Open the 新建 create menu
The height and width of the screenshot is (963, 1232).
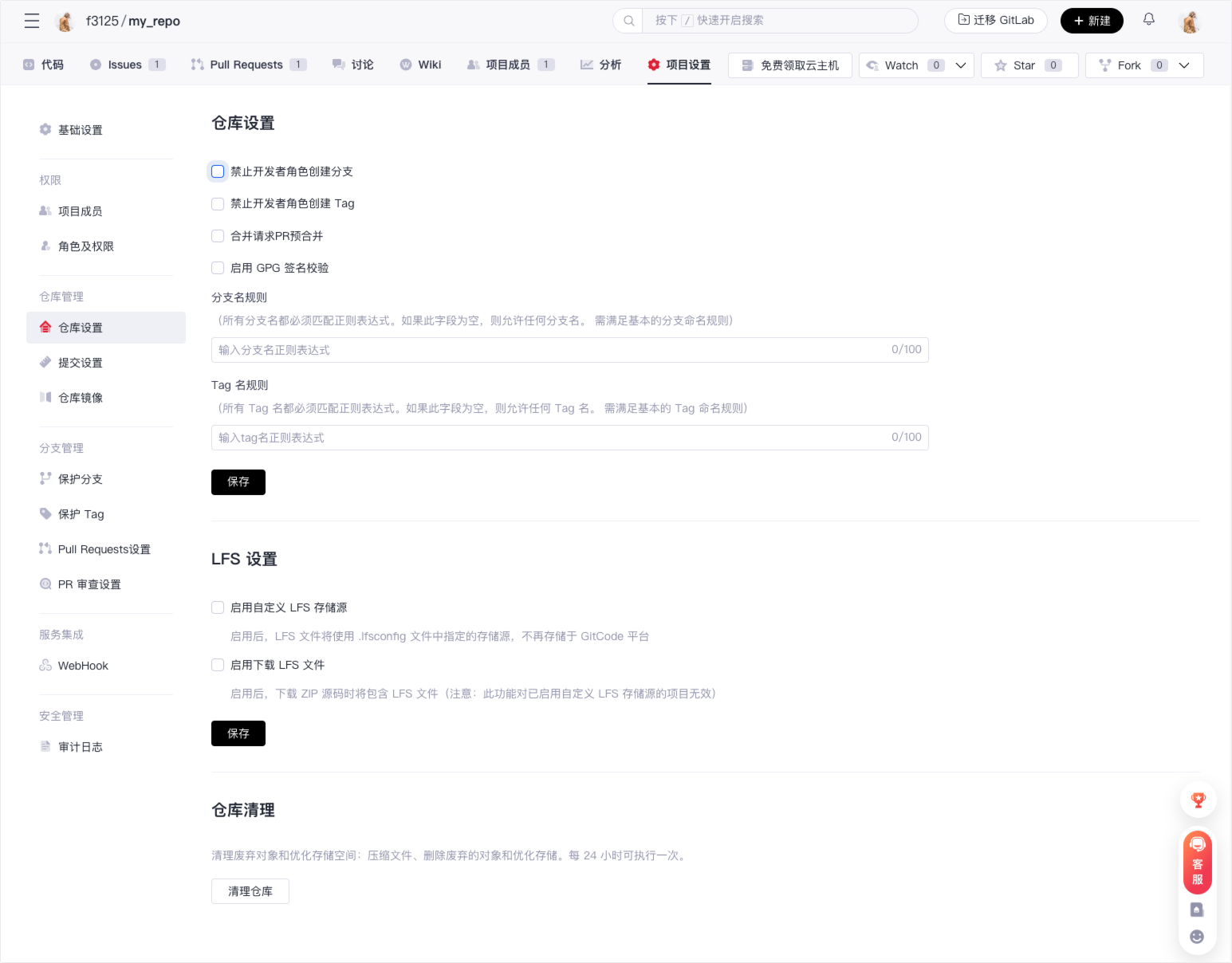click(x=1091, y=21)
